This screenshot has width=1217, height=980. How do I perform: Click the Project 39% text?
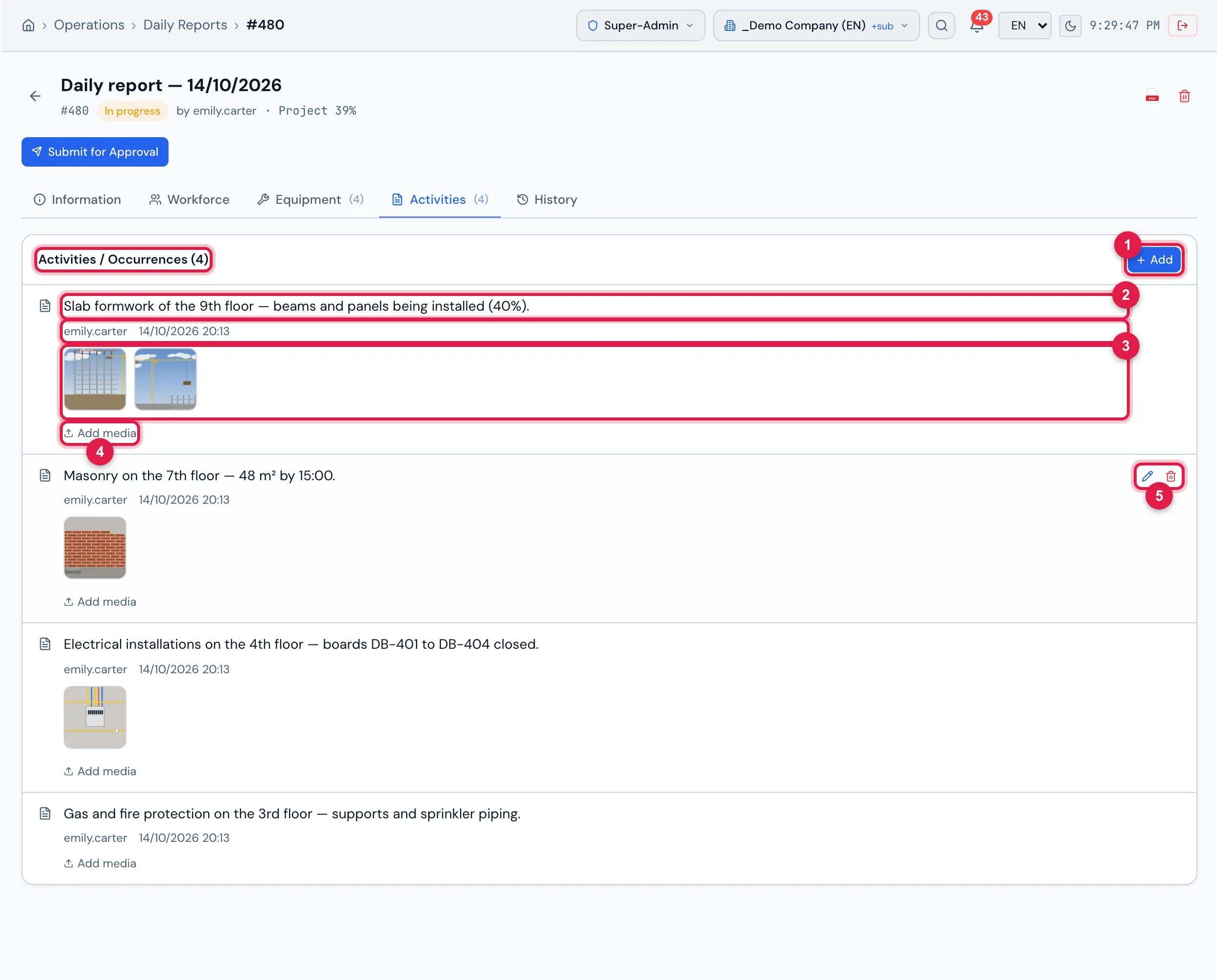tap(317, 111)
